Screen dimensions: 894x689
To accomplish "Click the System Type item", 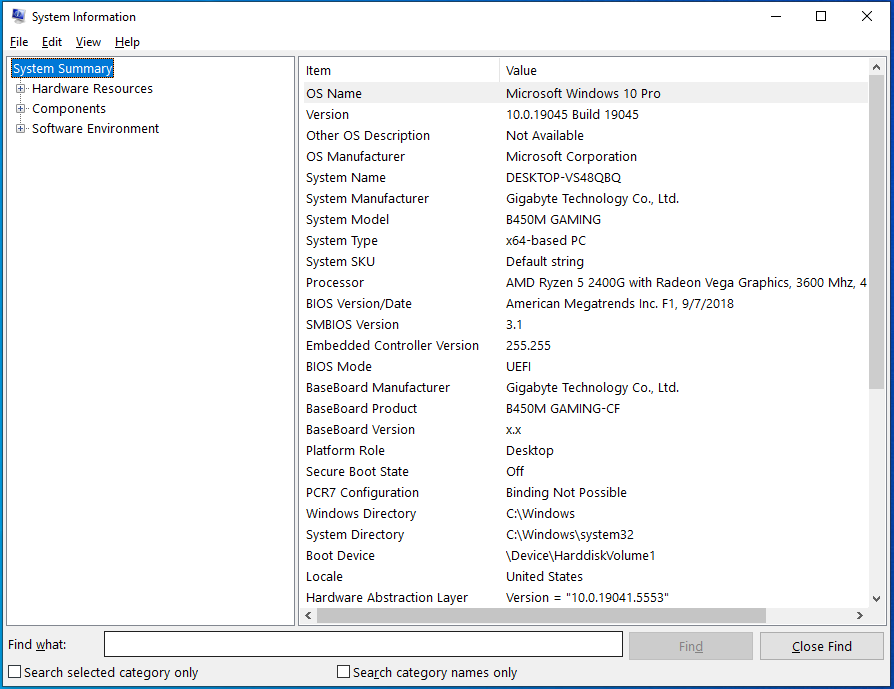I will coord(342,241).
